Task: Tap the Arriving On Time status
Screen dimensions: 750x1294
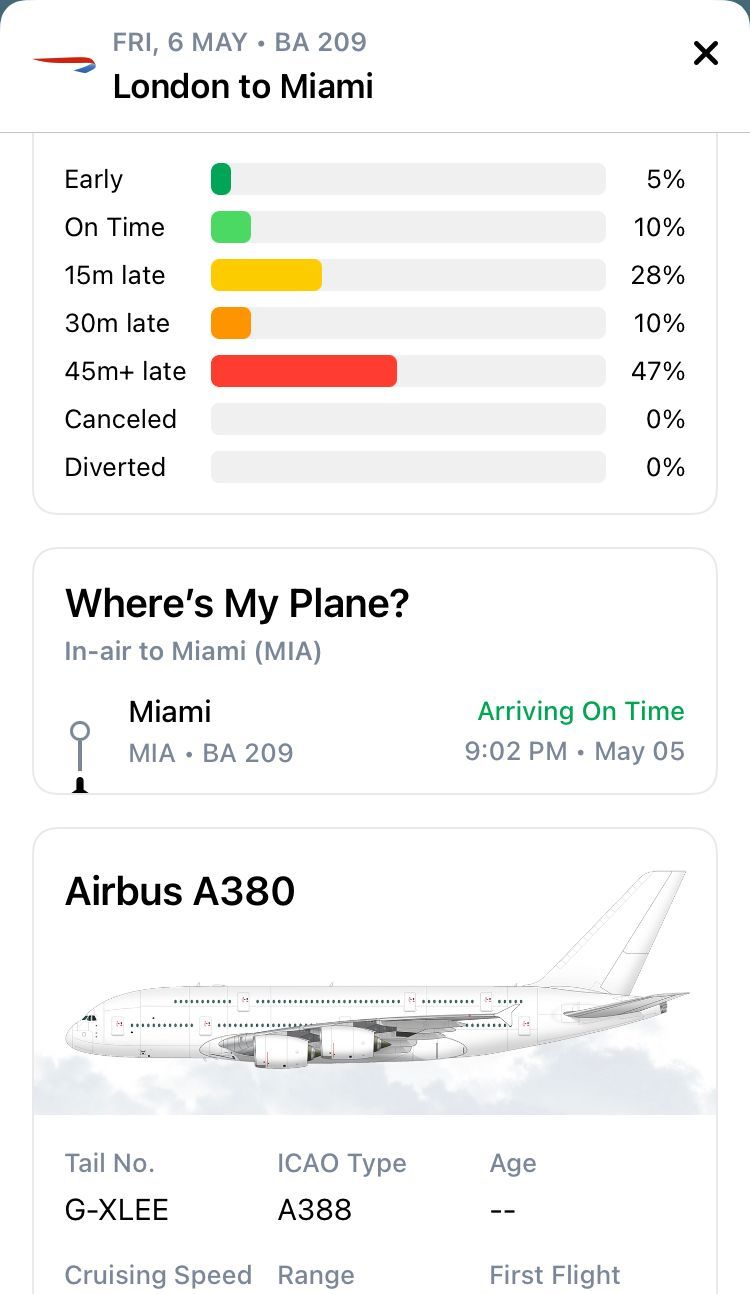Action: pyautogui.click(x=581, y=711)
